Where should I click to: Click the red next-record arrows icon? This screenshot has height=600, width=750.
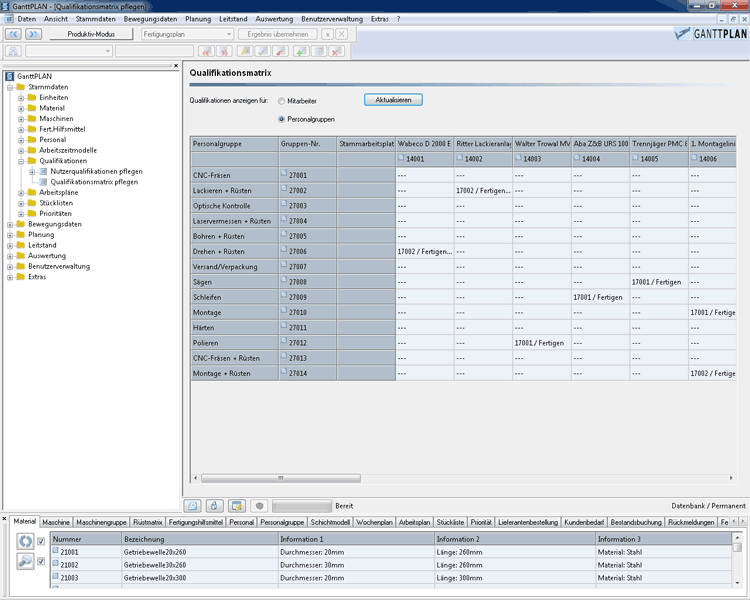click(x=224, y=51)
